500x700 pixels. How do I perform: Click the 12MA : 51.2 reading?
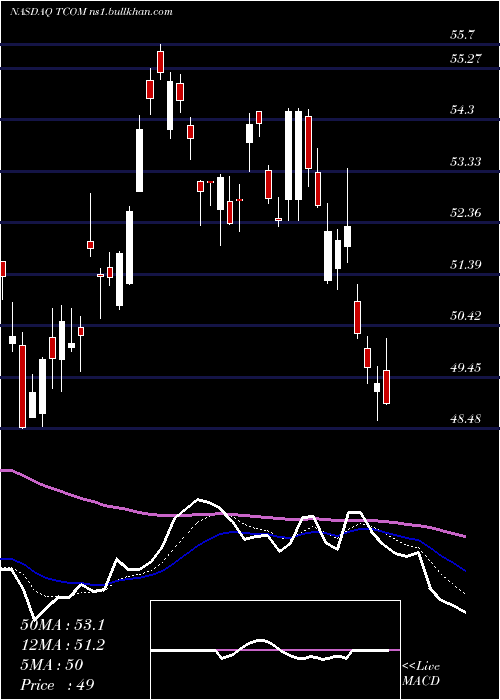[62, 645]
